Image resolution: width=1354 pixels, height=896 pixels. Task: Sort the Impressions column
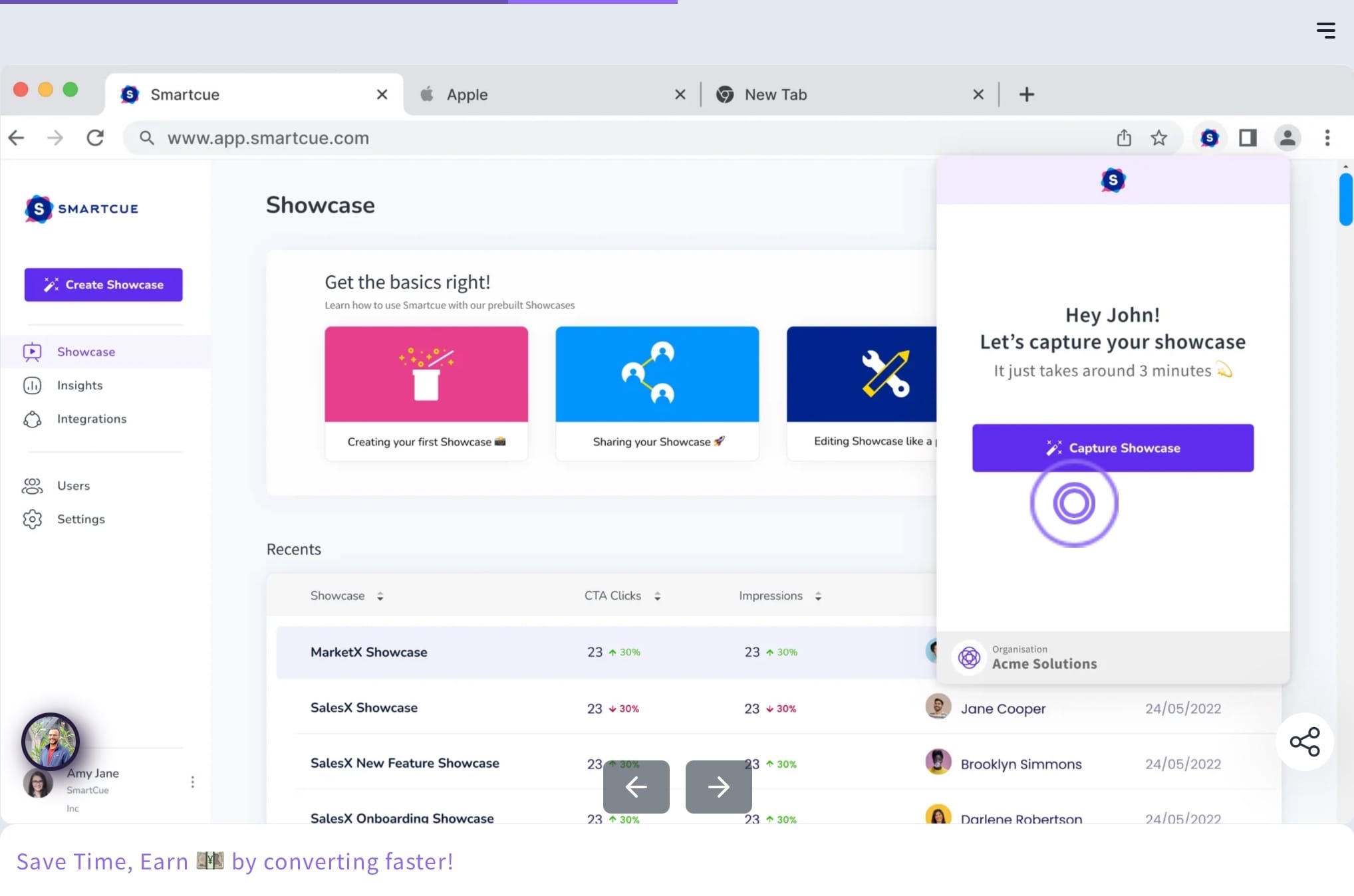[x=779, y=595]
